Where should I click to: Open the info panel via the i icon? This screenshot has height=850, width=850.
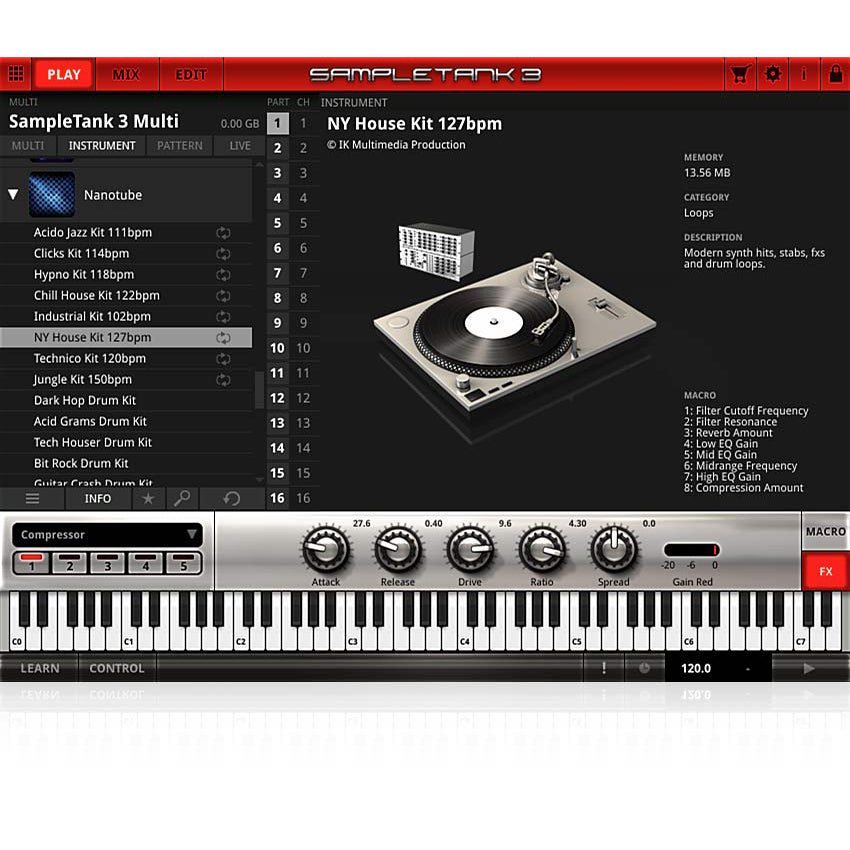coord(806,73)
